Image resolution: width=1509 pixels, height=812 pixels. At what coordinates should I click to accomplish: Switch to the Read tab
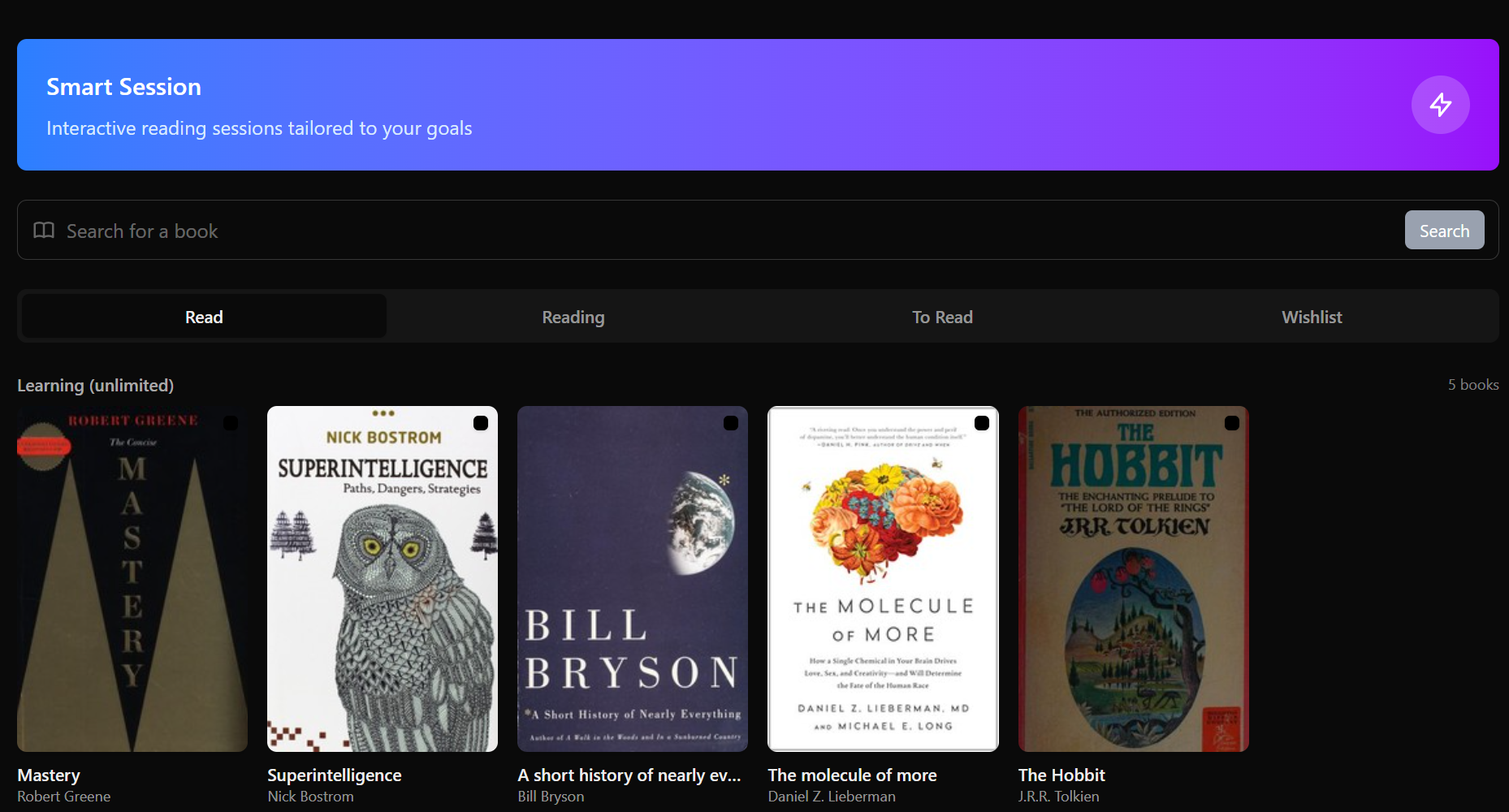pyautogui.click(x=204, y=317)
